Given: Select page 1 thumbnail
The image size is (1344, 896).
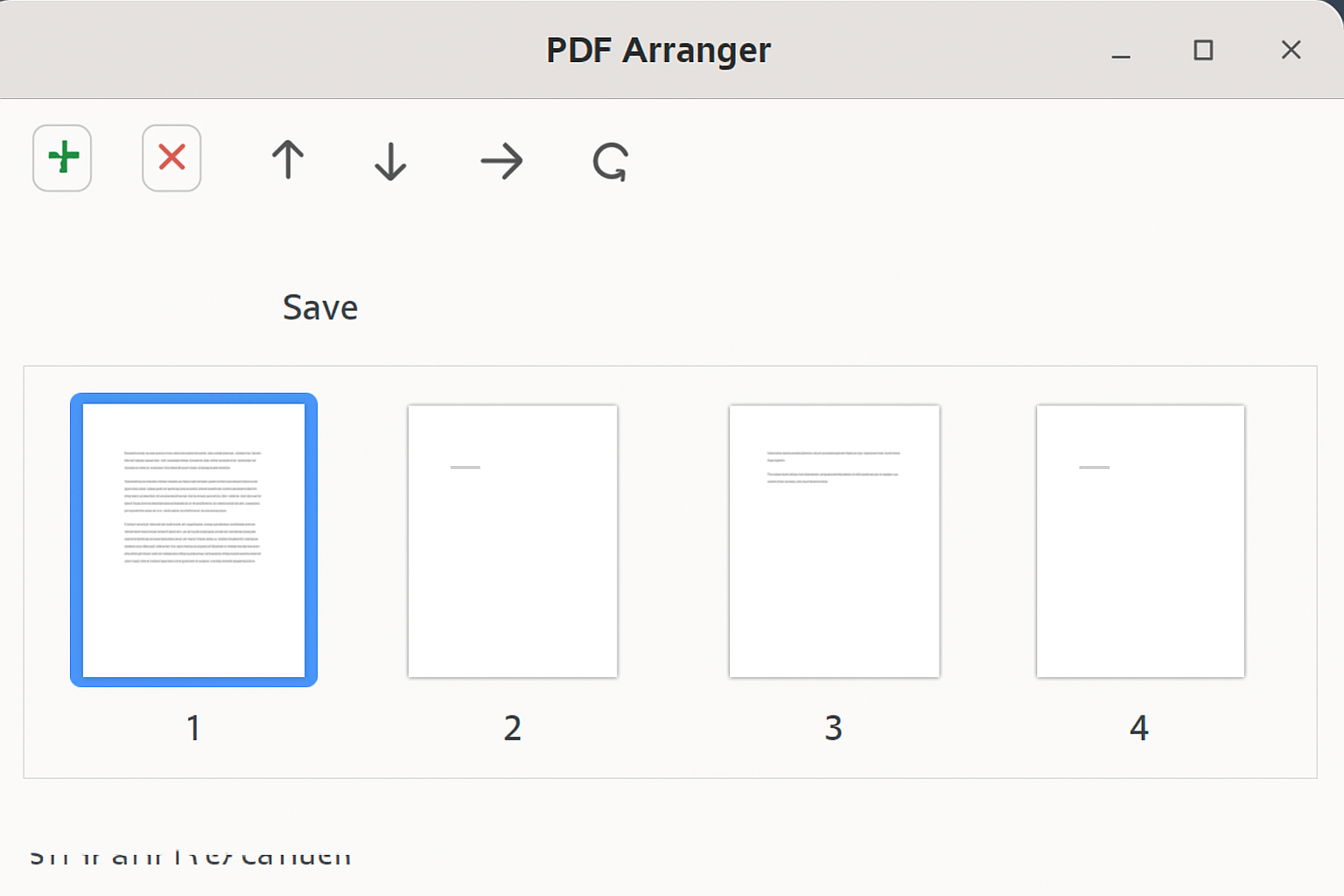Looking at the screenshot, I should click(x=193, y=540).
